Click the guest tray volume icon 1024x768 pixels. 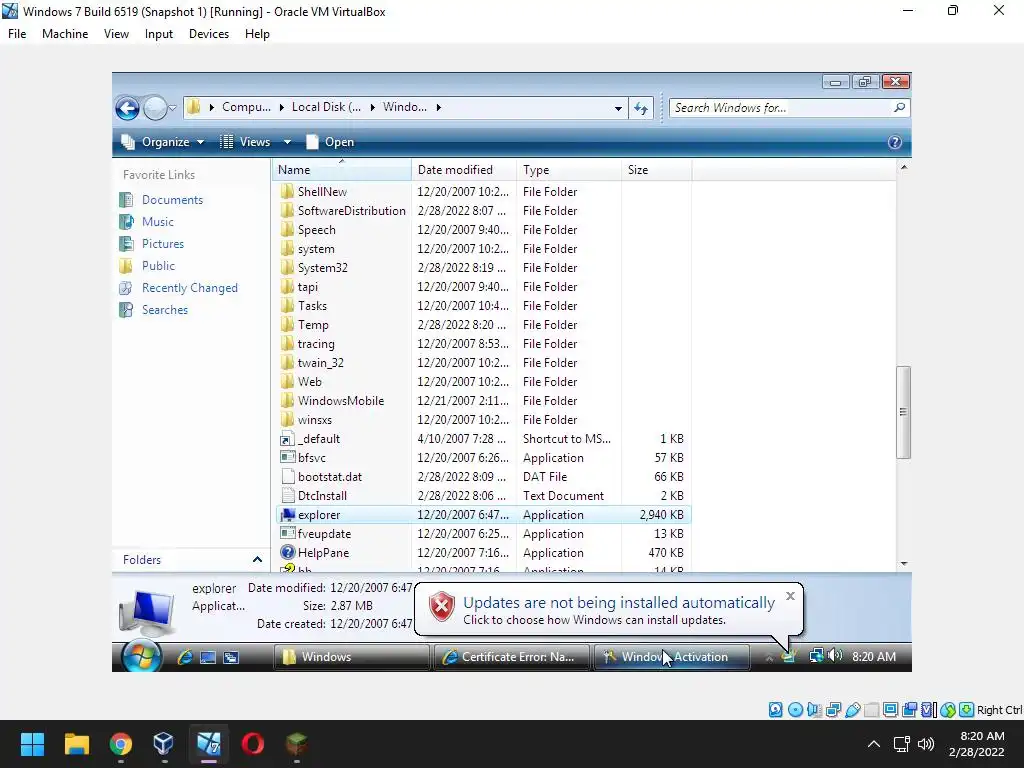[835, 655]
